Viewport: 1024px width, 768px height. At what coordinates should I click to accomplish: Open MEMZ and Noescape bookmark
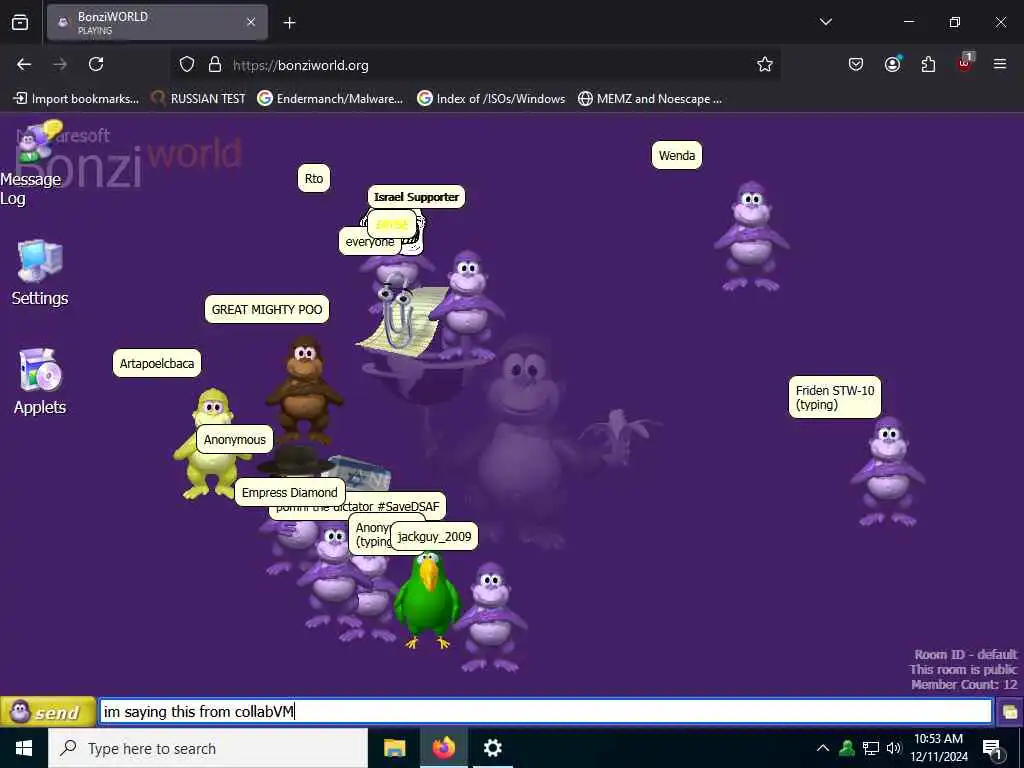(x=650, y=99)
